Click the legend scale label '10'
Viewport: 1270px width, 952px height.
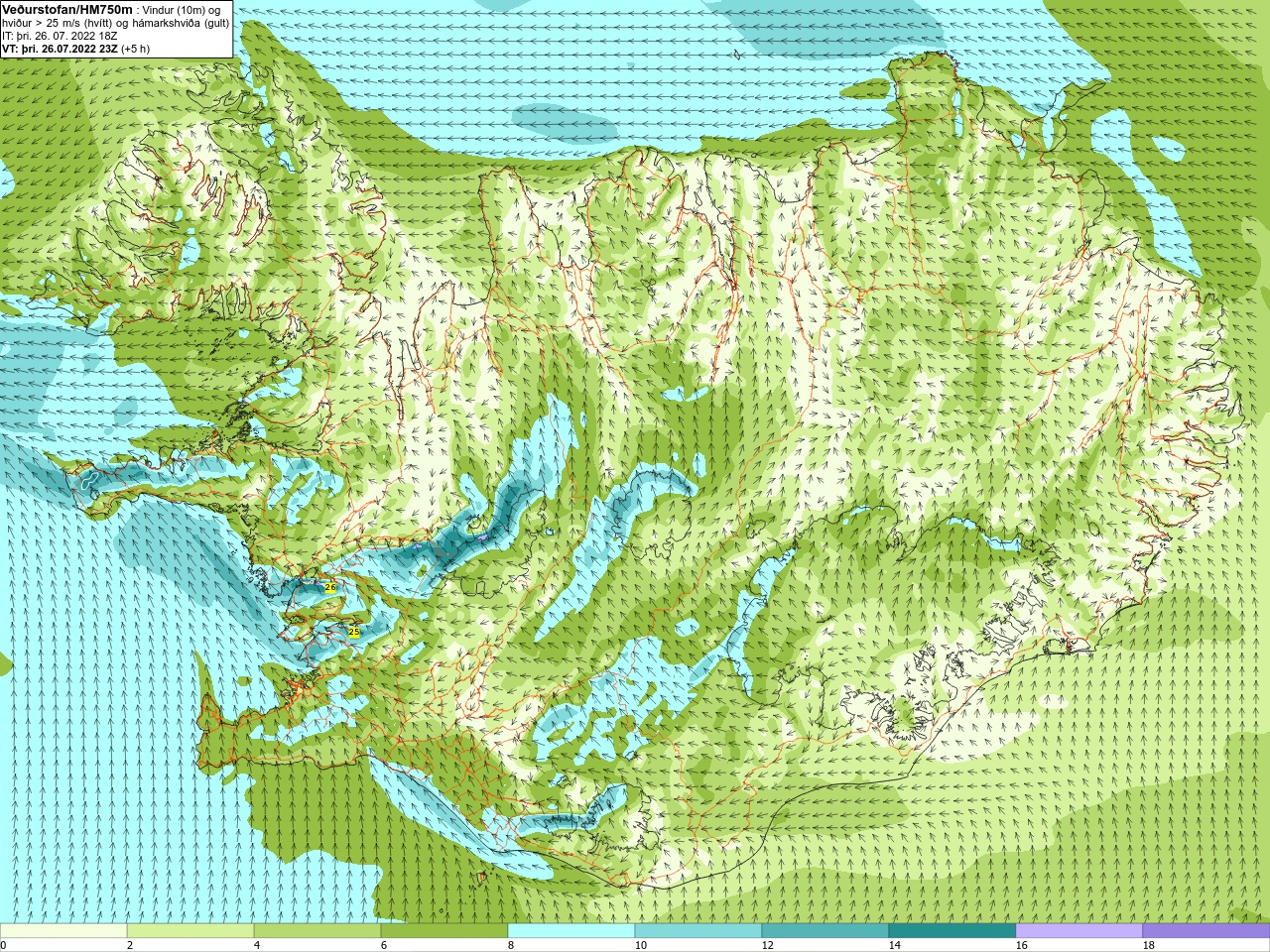coord(640,945)
